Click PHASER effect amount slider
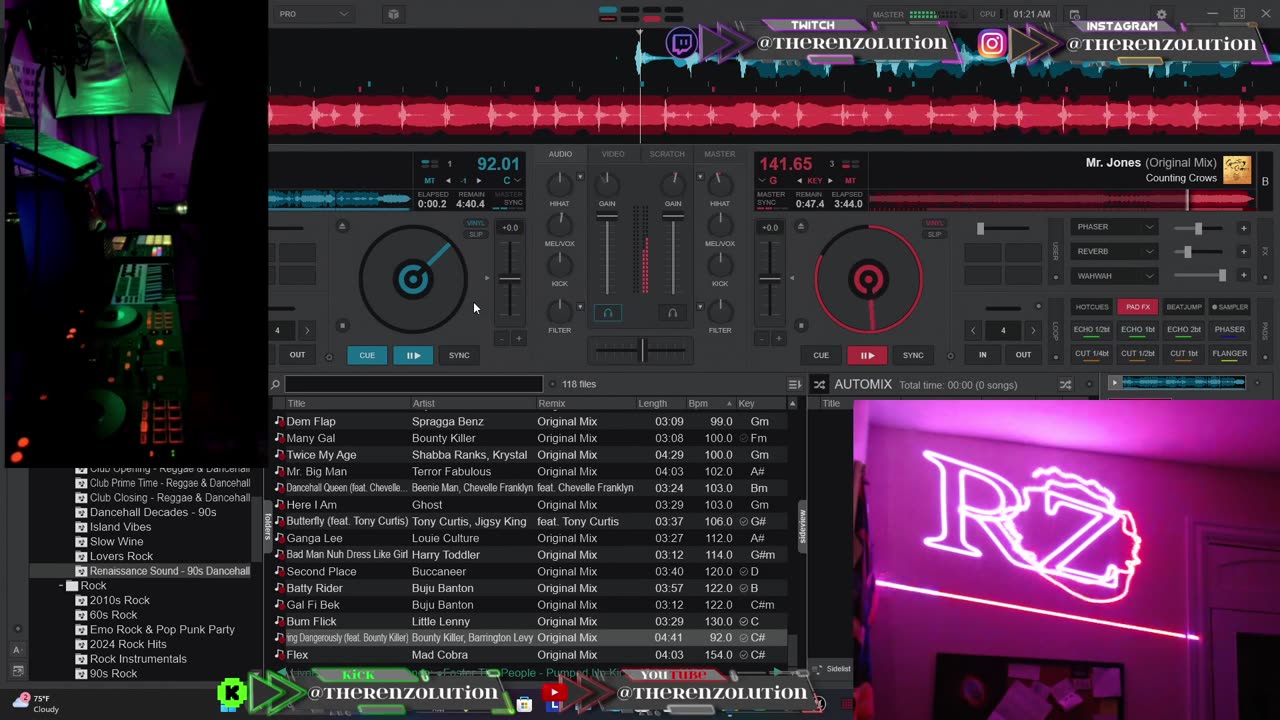This screenshot has width=1280, height=720. click(1197, 227)
